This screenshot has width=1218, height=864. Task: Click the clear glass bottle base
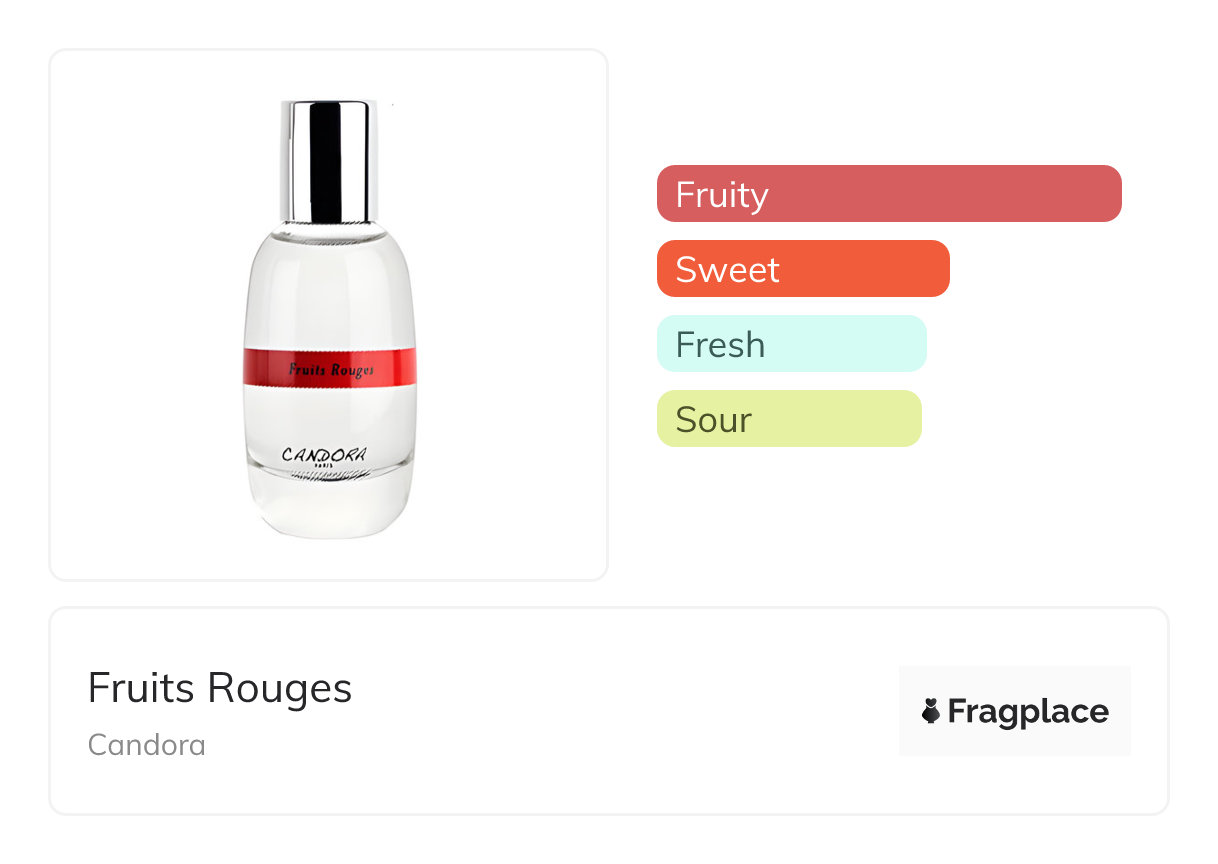tap(329, 505)
